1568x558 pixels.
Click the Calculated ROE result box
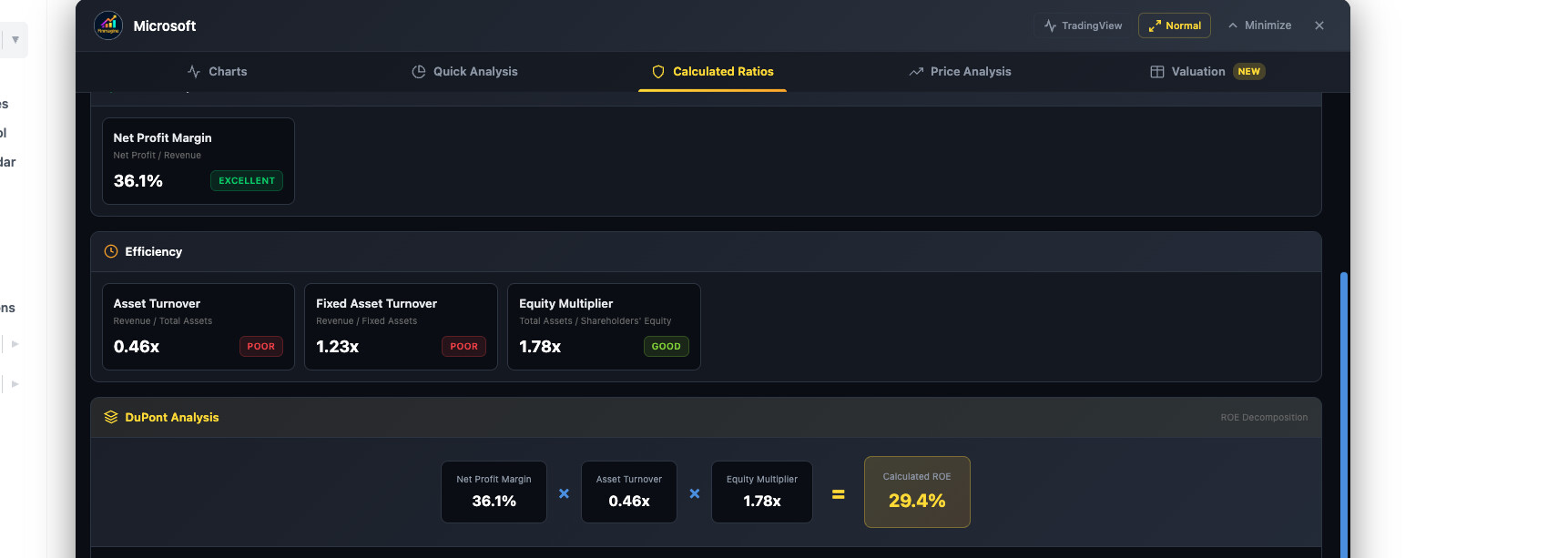(x=917, y=492)
